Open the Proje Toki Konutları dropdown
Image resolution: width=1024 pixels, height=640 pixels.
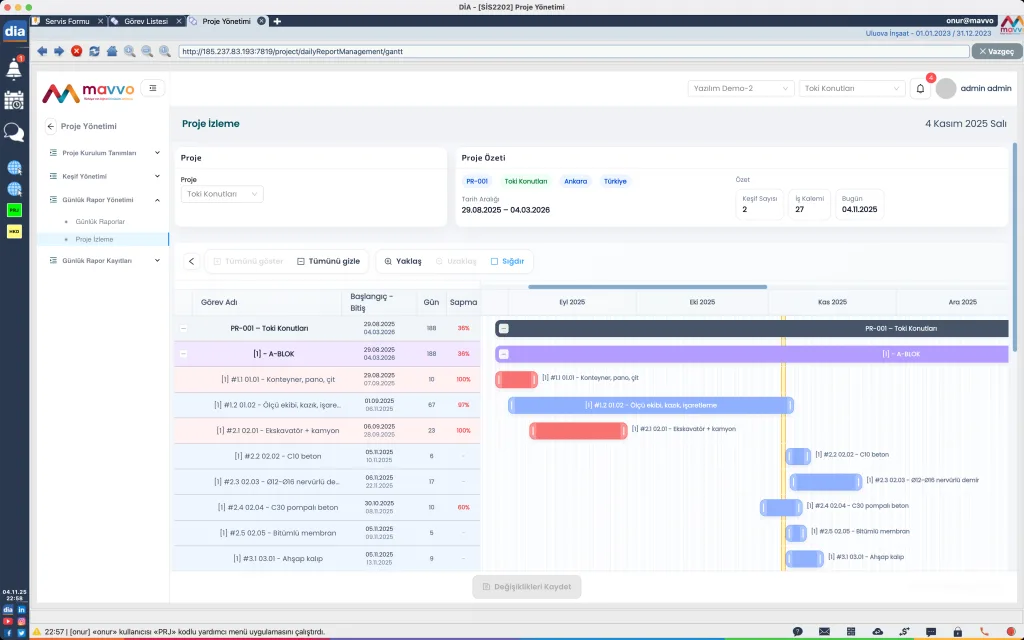click(222, 194)
